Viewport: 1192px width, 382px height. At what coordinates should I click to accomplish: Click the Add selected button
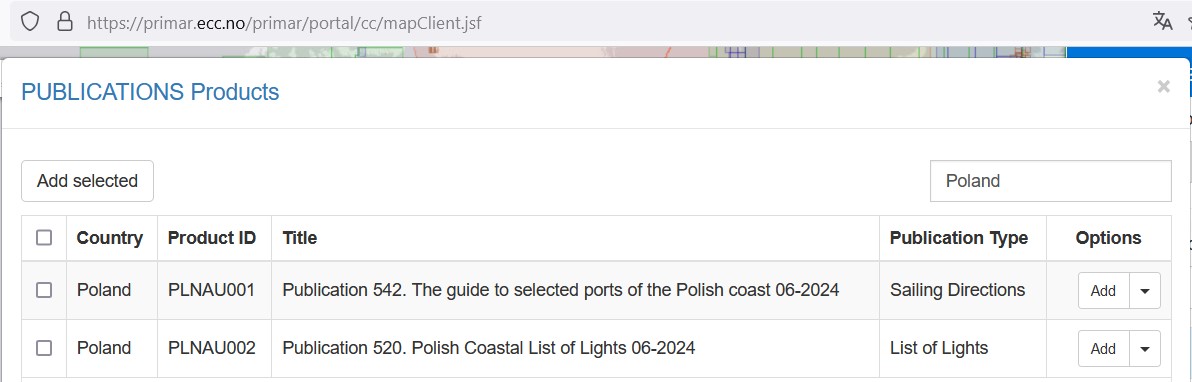pos(87,181)
